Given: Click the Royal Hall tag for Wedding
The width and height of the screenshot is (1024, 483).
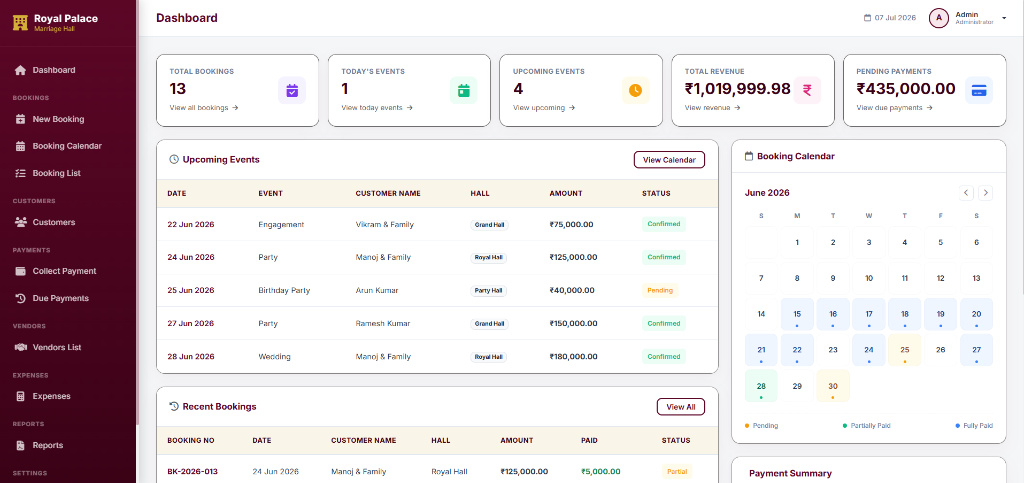Looking at the screenshot, I should coord(488,357).
